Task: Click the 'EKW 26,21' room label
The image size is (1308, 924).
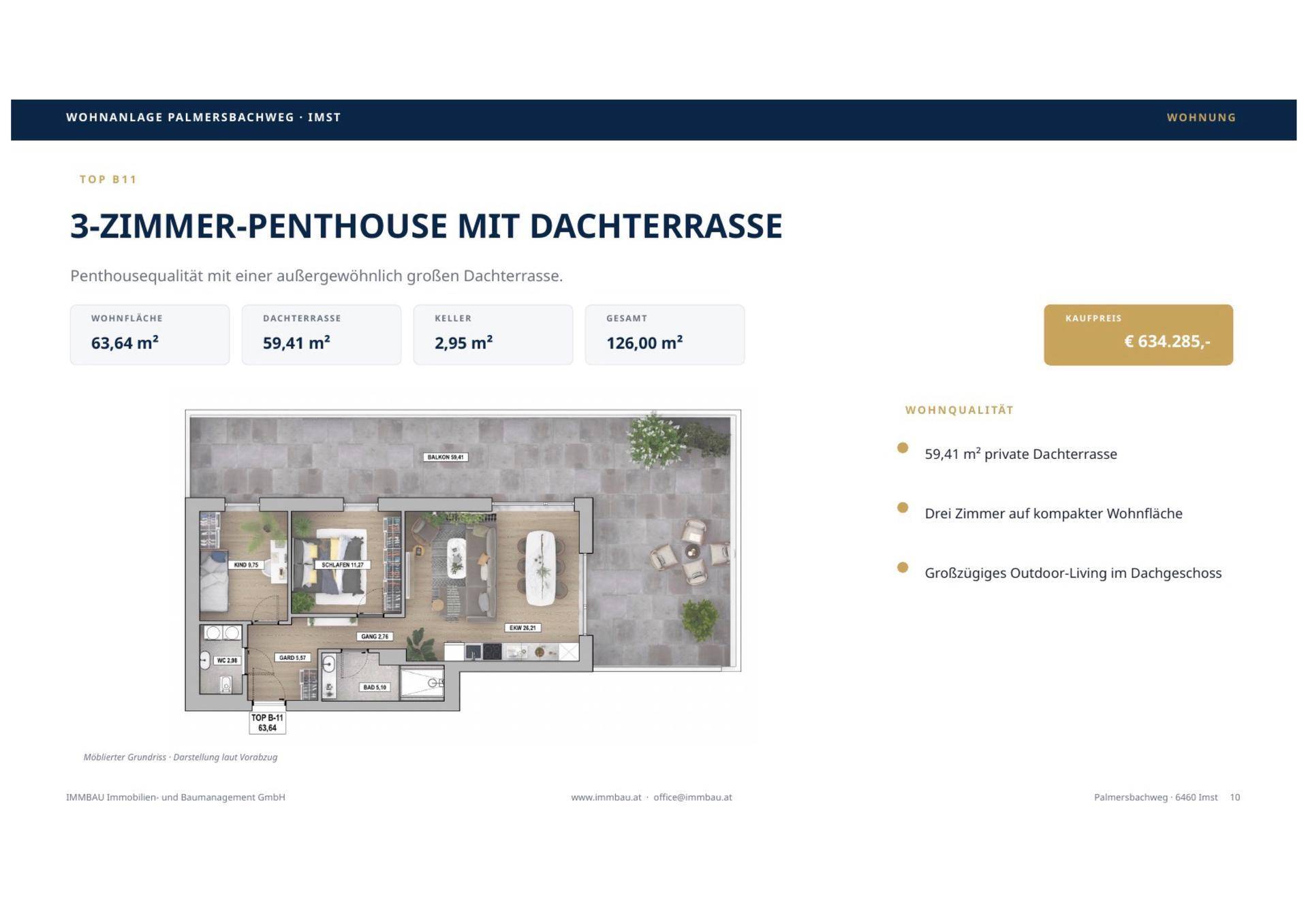Action: (523, 628)
